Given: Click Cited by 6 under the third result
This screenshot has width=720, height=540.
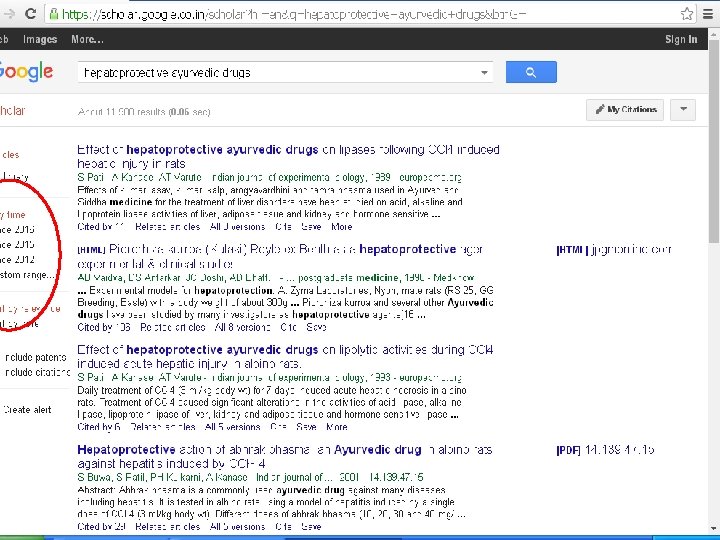Looking at the screenshot, I should (x=99, y=427).
